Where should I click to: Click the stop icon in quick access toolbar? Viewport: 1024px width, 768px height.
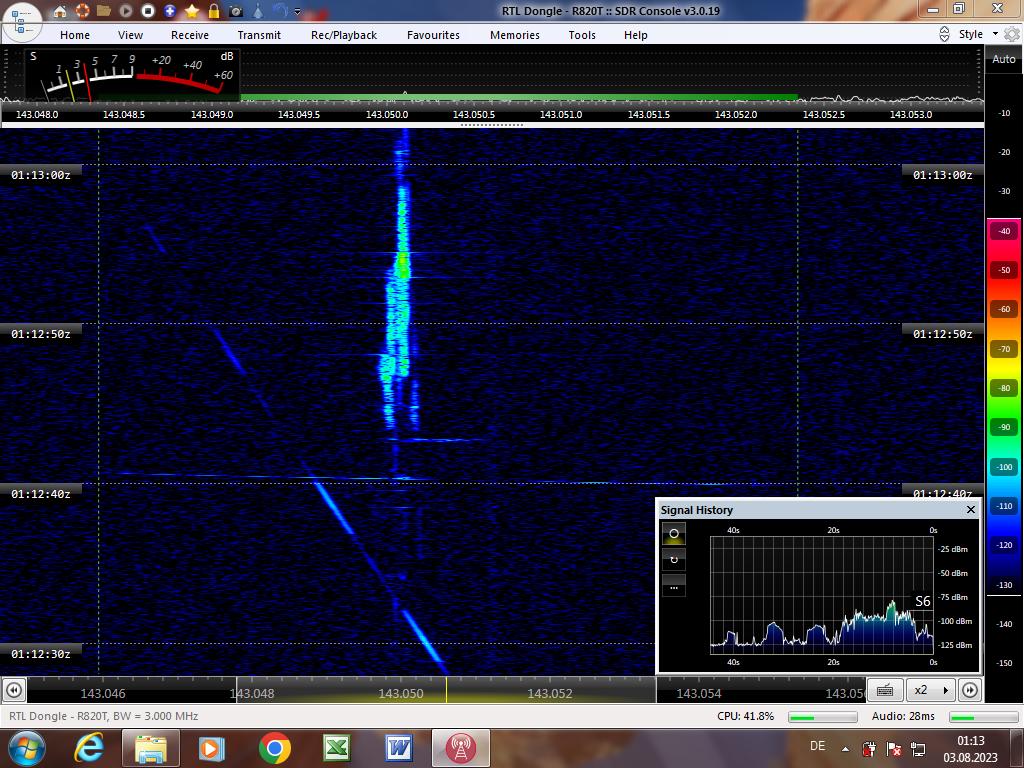tap(148, 11)
